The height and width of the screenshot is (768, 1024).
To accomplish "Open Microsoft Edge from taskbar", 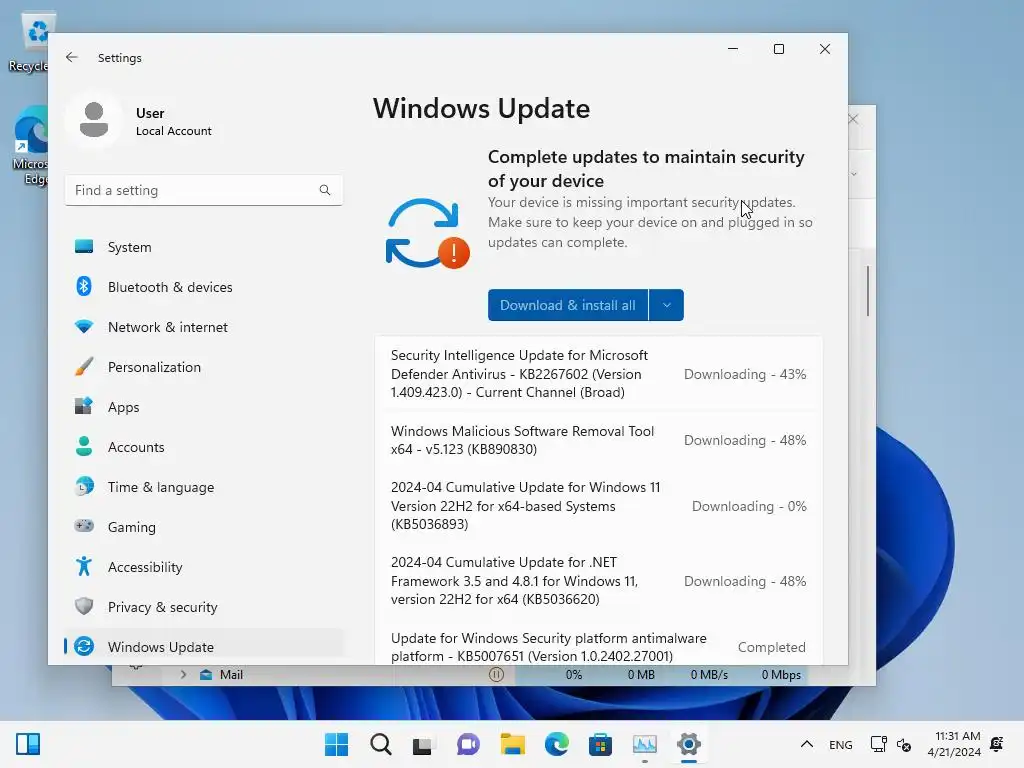I will [x=556, y=744].
